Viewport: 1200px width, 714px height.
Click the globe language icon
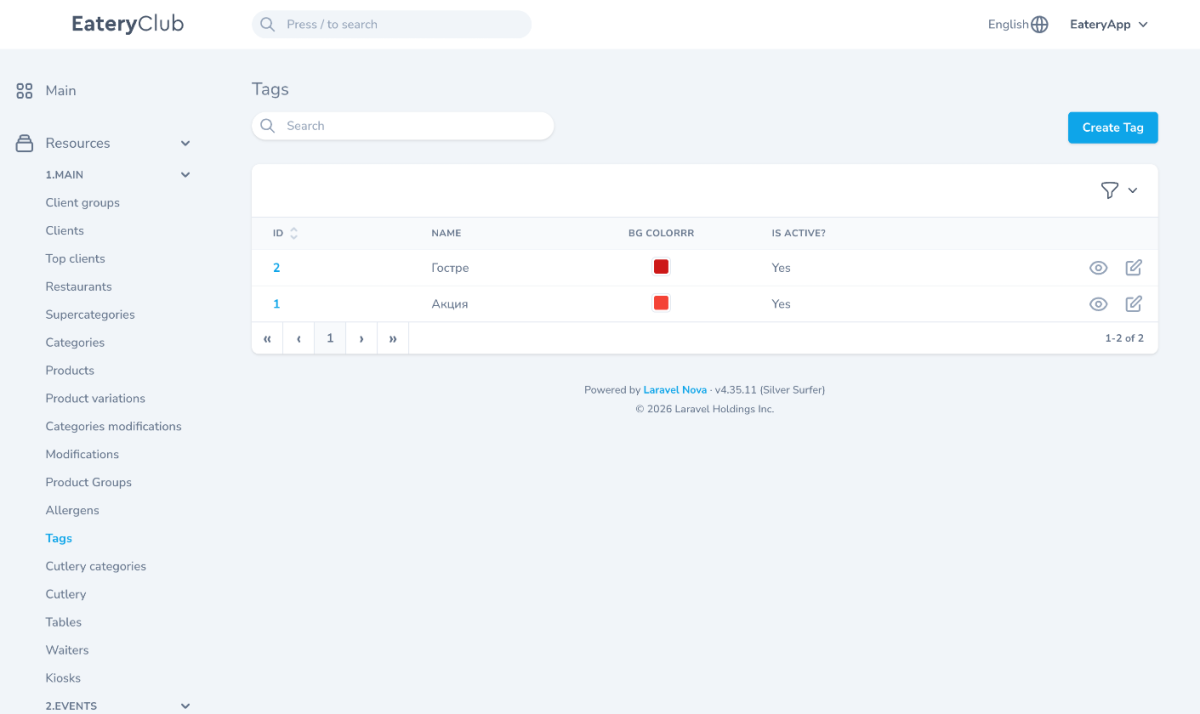(x=1040, y=24)
